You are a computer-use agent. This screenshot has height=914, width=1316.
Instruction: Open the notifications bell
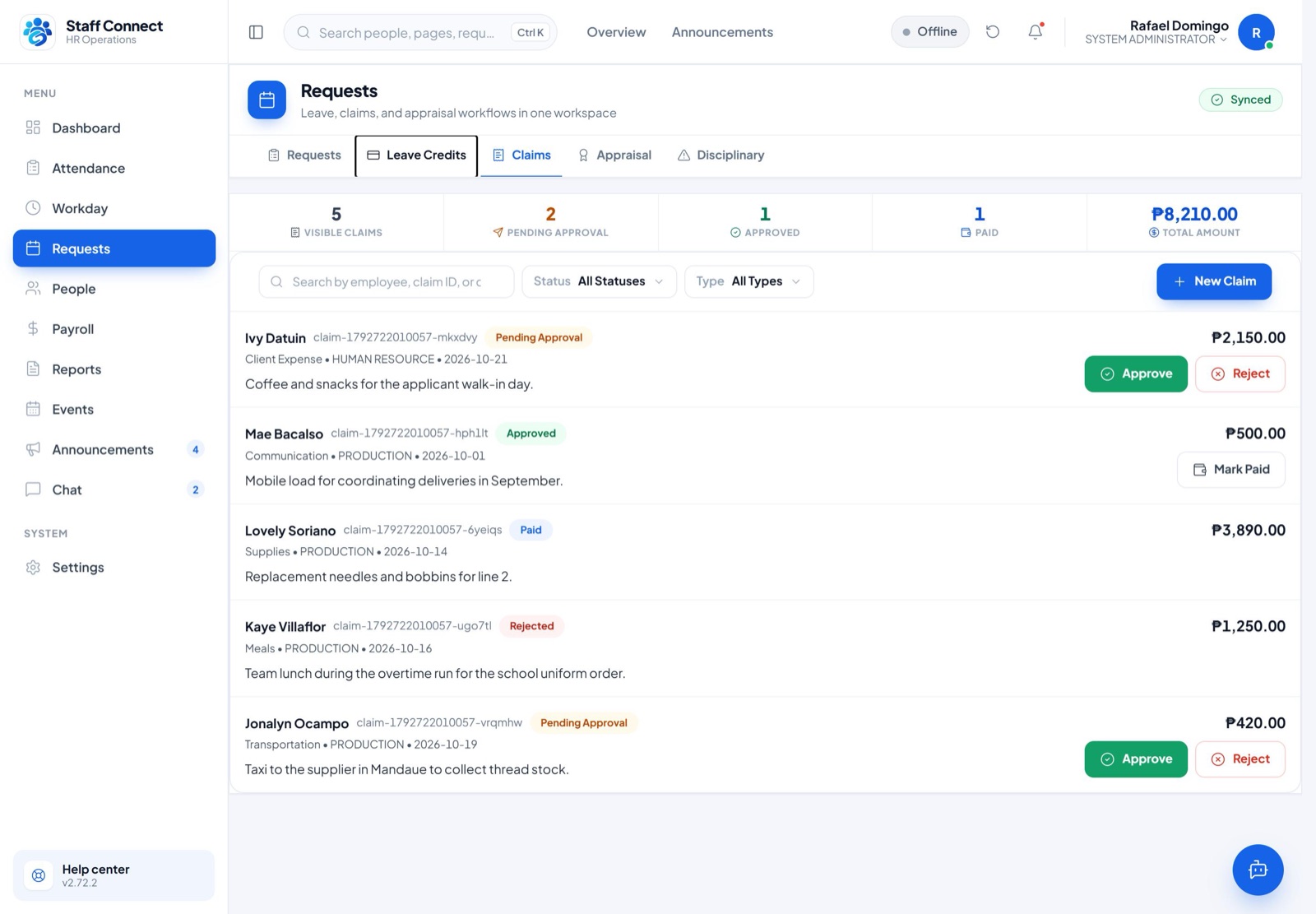pyautogui.click(x=1036, y=32)
